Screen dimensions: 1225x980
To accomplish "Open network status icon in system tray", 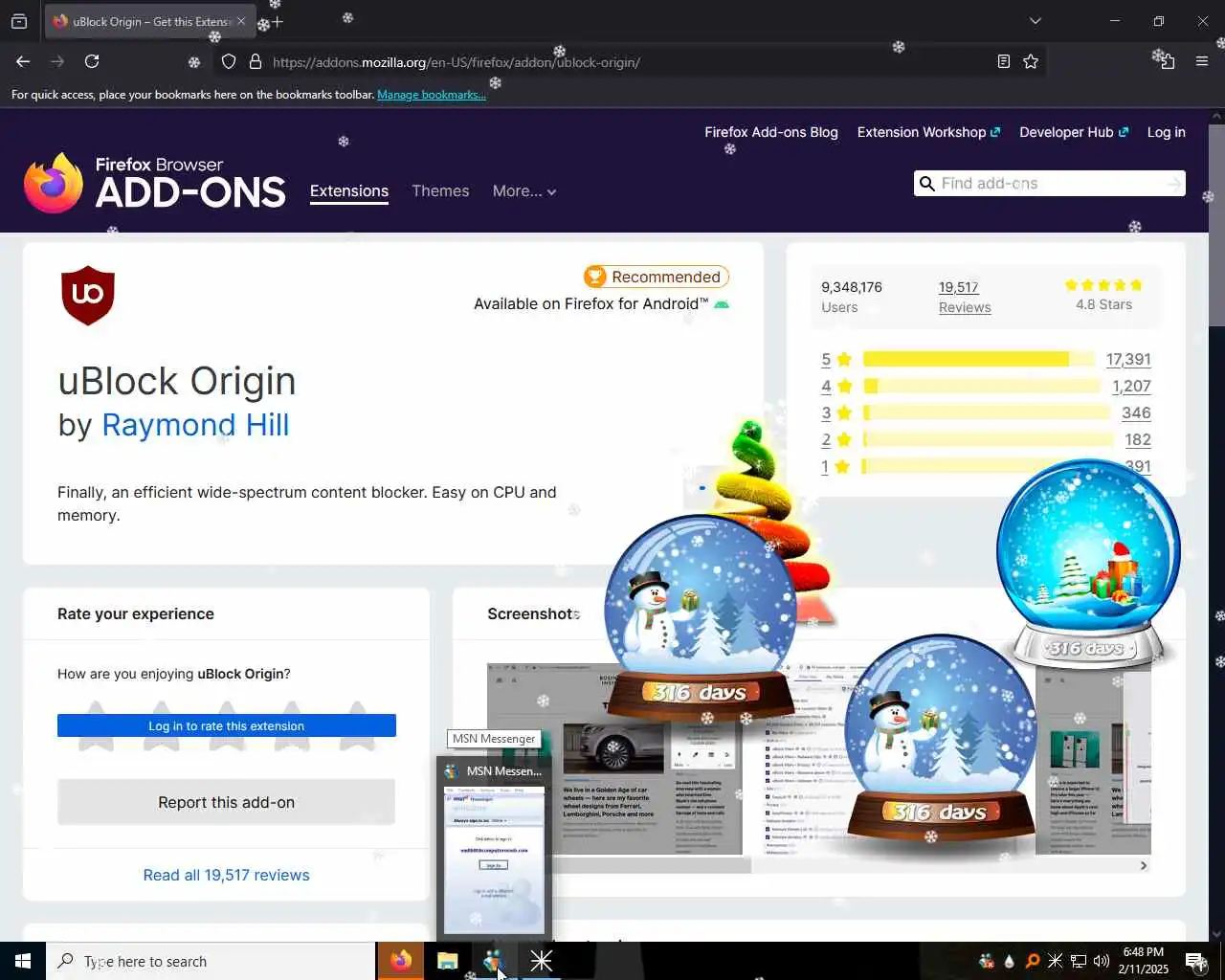I will [1079, 961].
